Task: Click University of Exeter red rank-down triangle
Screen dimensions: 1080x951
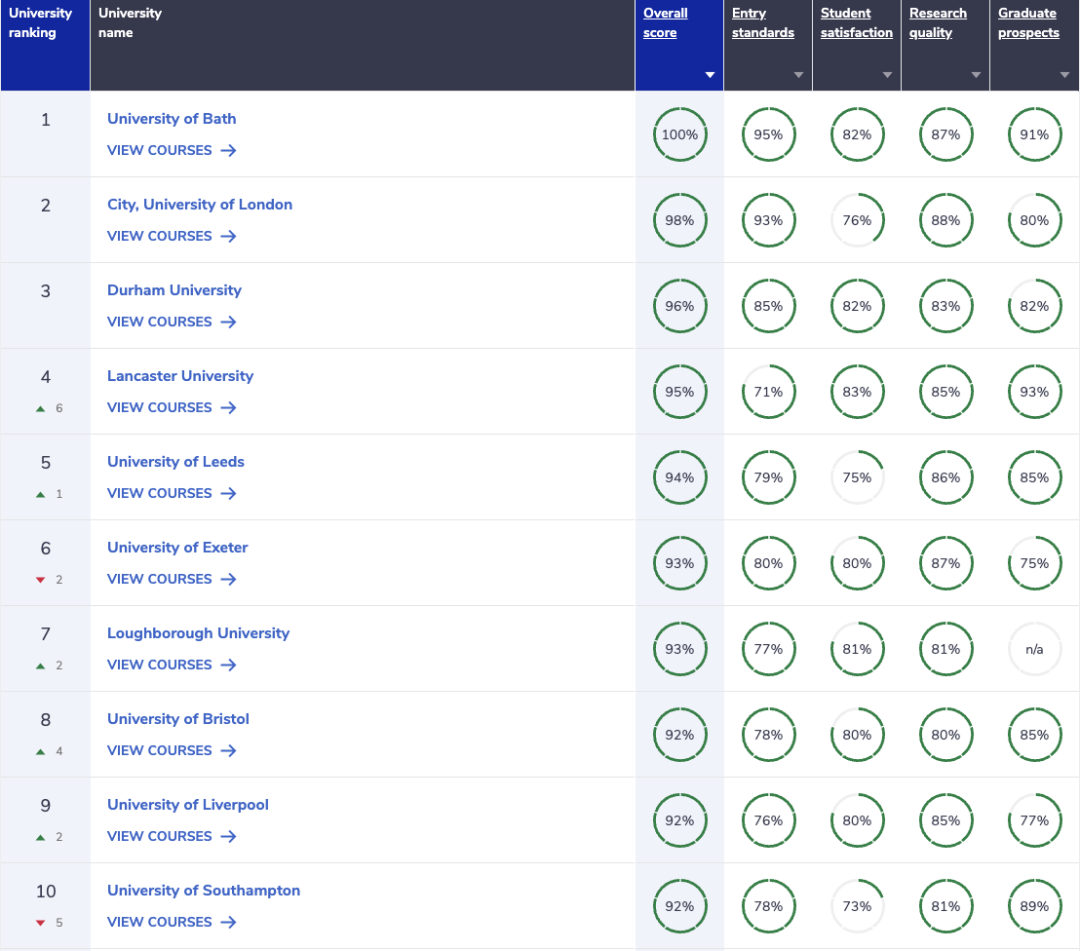Action: [x=41, y=580]
